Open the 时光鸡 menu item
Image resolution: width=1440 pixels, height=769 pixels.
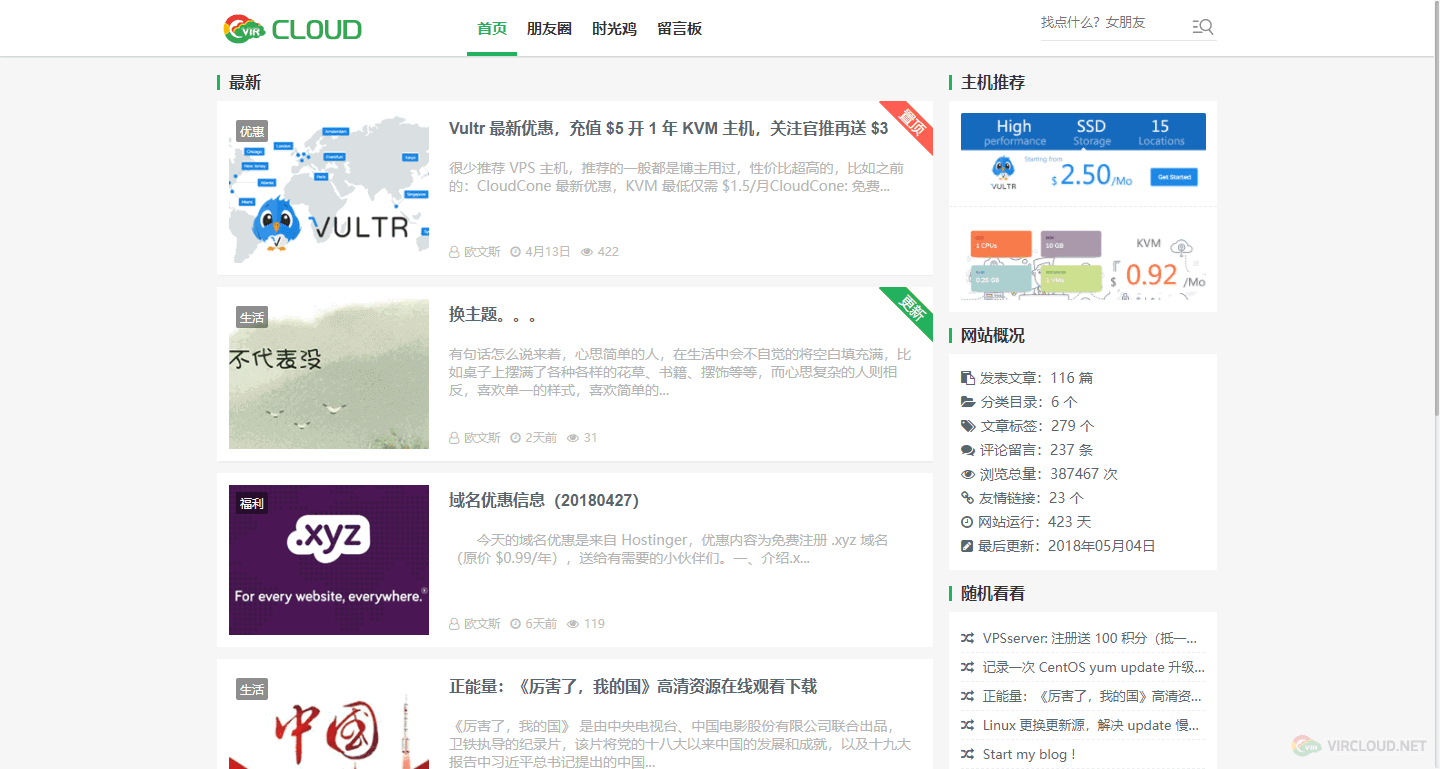point(614,29)
